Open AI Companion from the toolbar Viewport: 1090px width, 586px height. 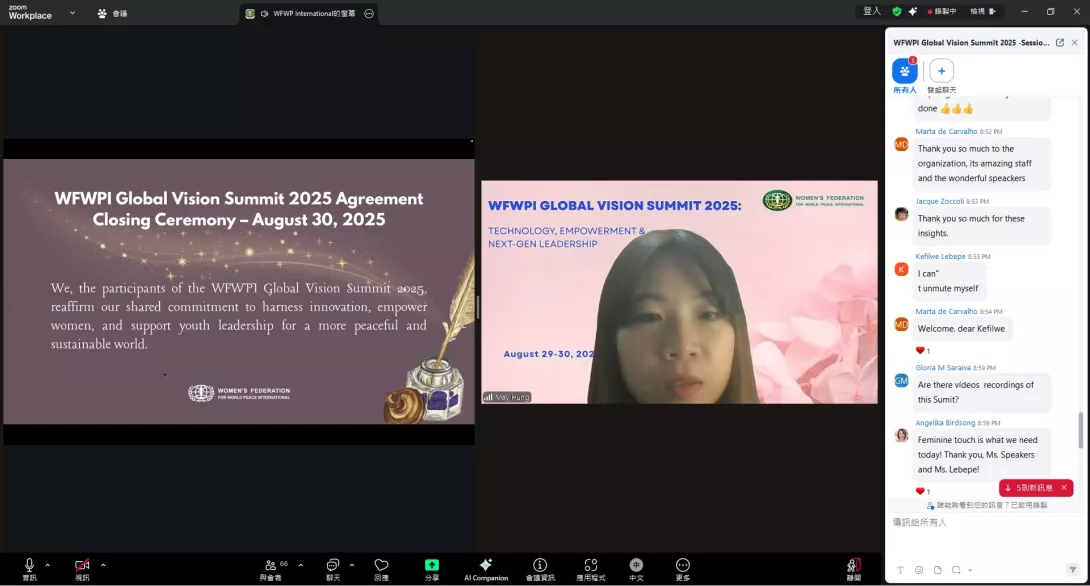pos(486,569)
